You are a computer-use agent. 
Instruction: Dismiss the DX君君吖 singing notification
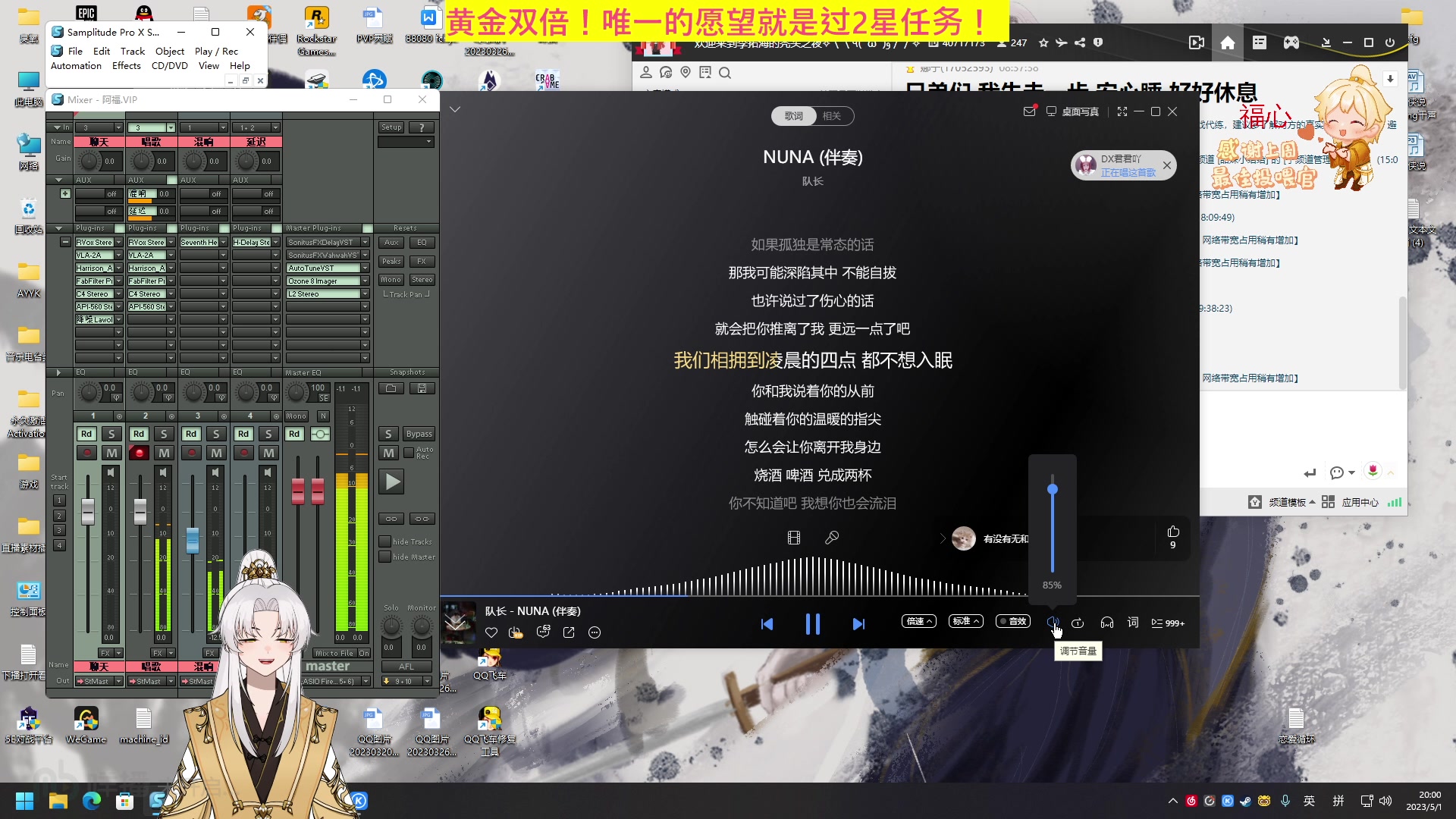tap(1167, 165)
